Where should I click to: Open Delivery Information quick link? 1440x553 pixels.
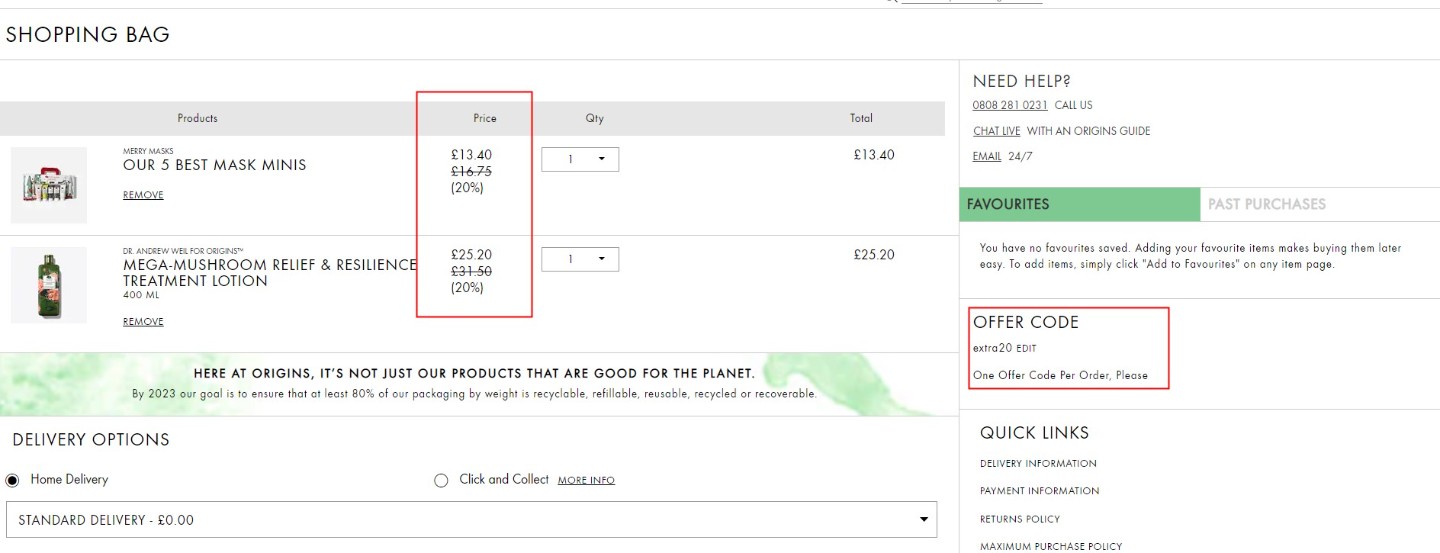coord(1038,464)
